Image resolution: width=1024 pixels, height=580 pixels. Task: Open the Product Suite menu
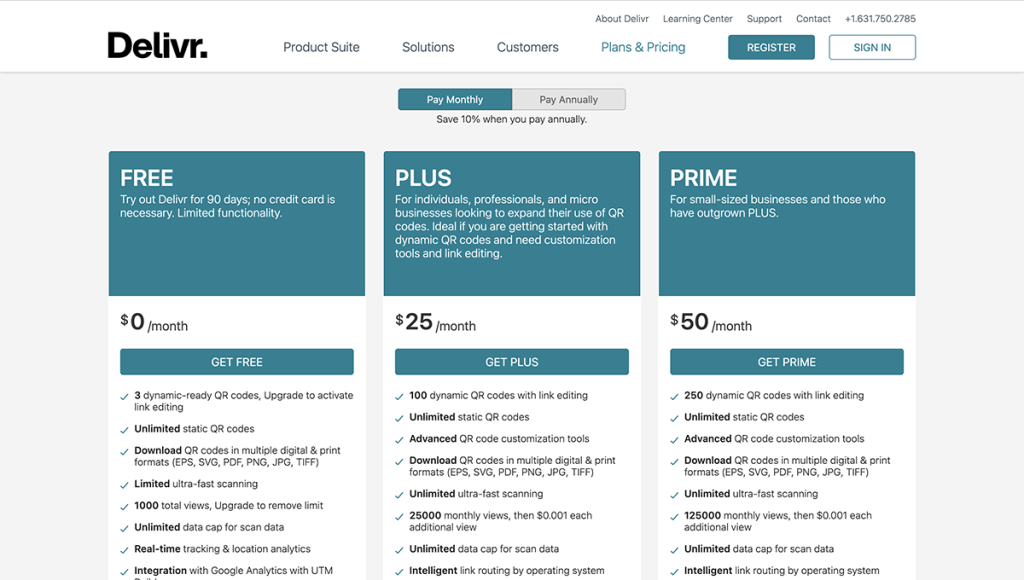(x=321, y=47)
